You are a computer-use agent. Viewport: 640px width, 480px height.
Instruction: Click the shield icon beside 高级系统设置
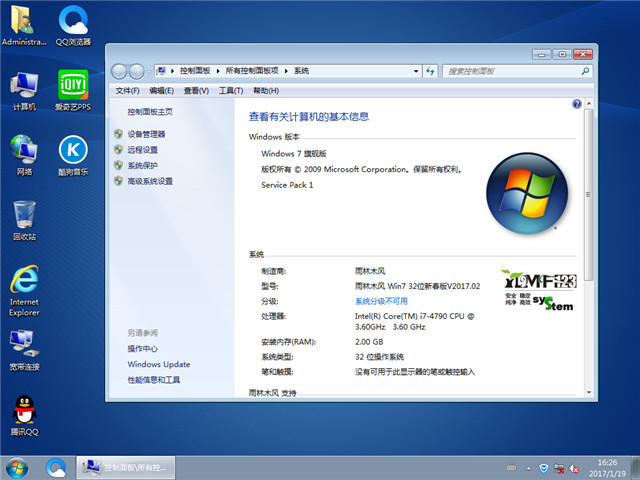pos(118,181)
